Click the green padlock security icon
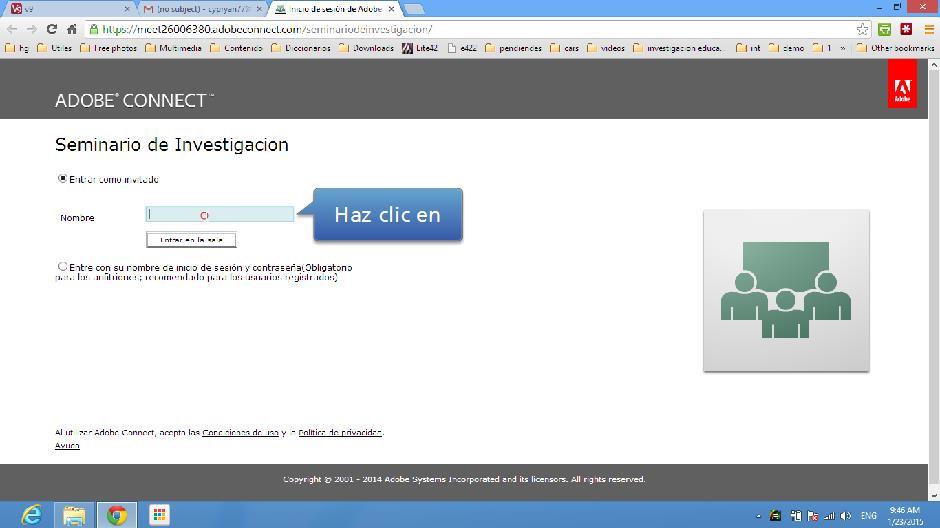Viewport: 940px width, 528px height. (x=93, y=29)
